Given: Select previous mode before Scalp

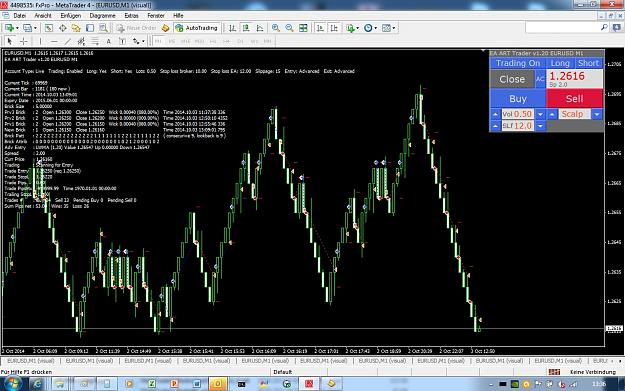Looking at the screenshot, I should (552, 114).
